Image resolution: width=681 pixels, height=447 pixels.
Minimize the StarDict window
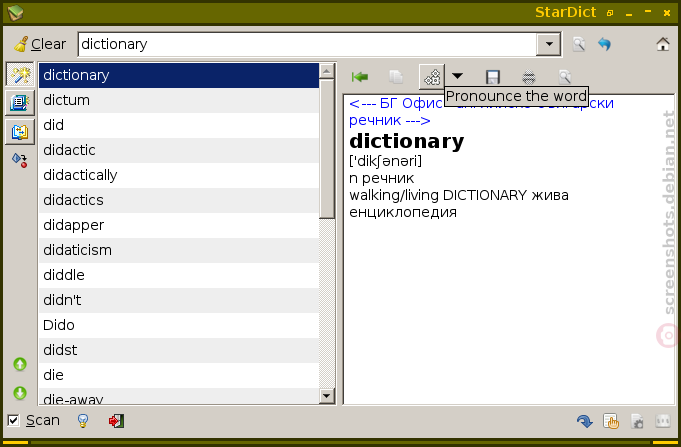tap(628, 13)
